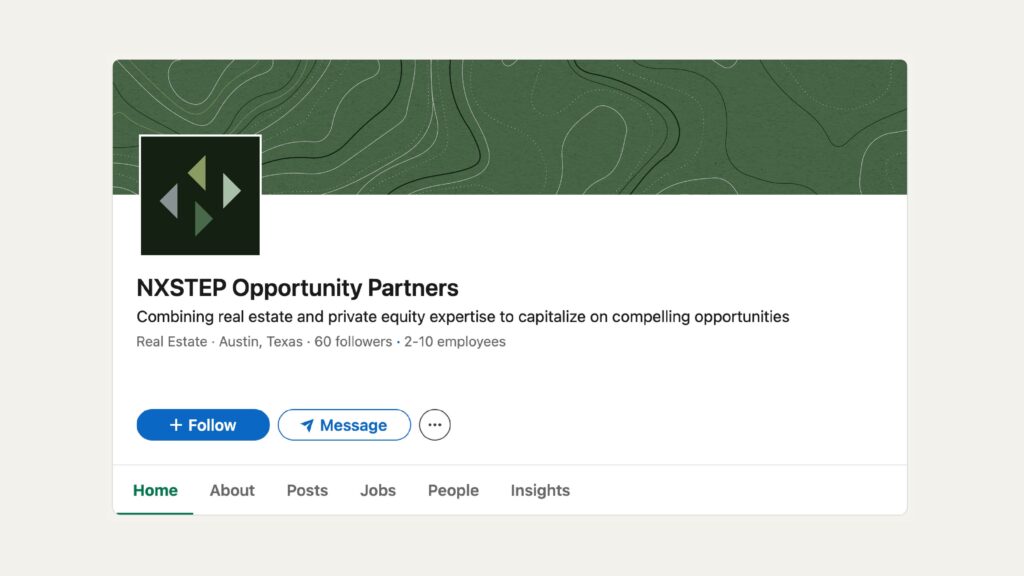Click the 2-10 employees text

point(455,342)
